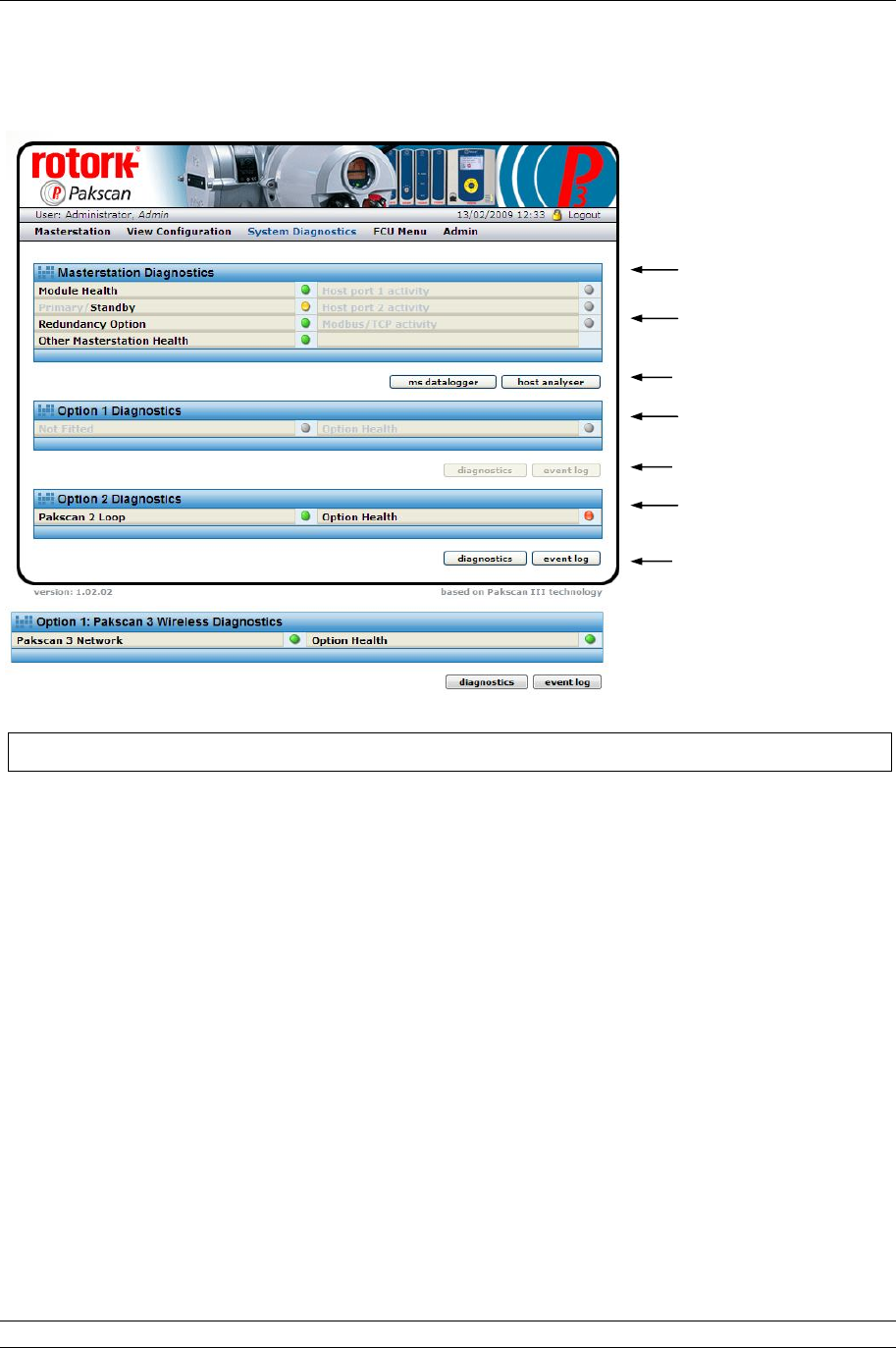
Task: Click the User: Administrator, Admin text
Action: 102,215
